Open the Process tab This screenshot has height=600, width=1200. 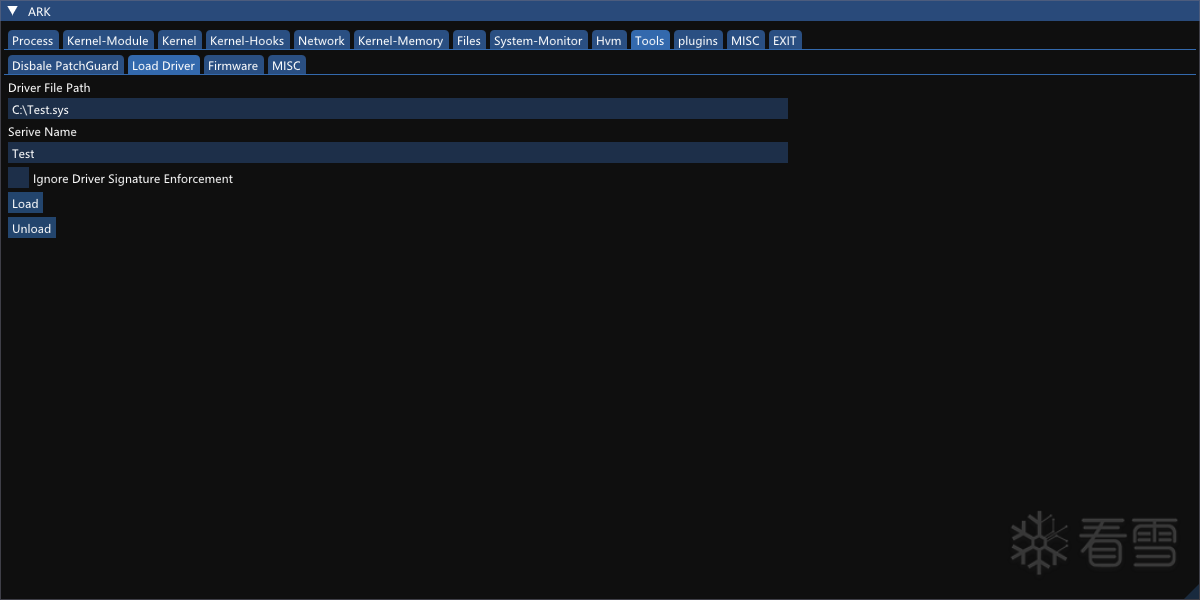33,41
